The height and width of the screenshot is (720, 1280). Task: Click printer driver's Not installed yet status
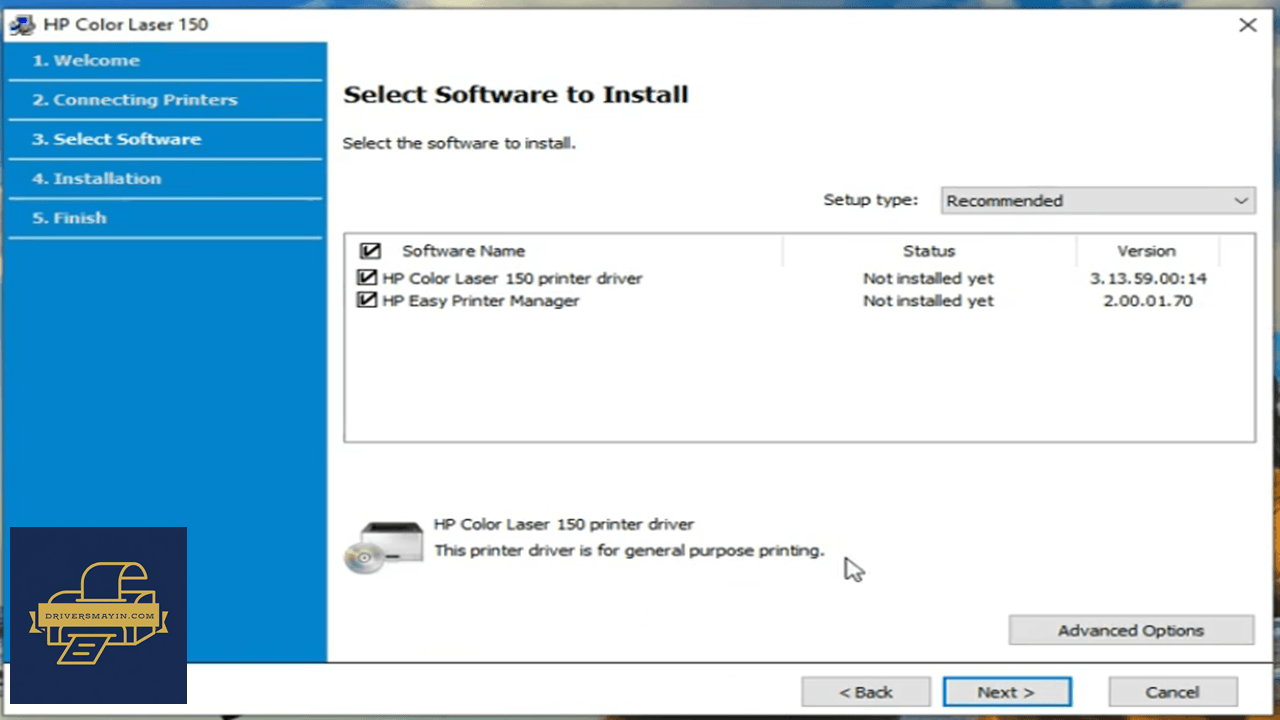tap(929, 278)
